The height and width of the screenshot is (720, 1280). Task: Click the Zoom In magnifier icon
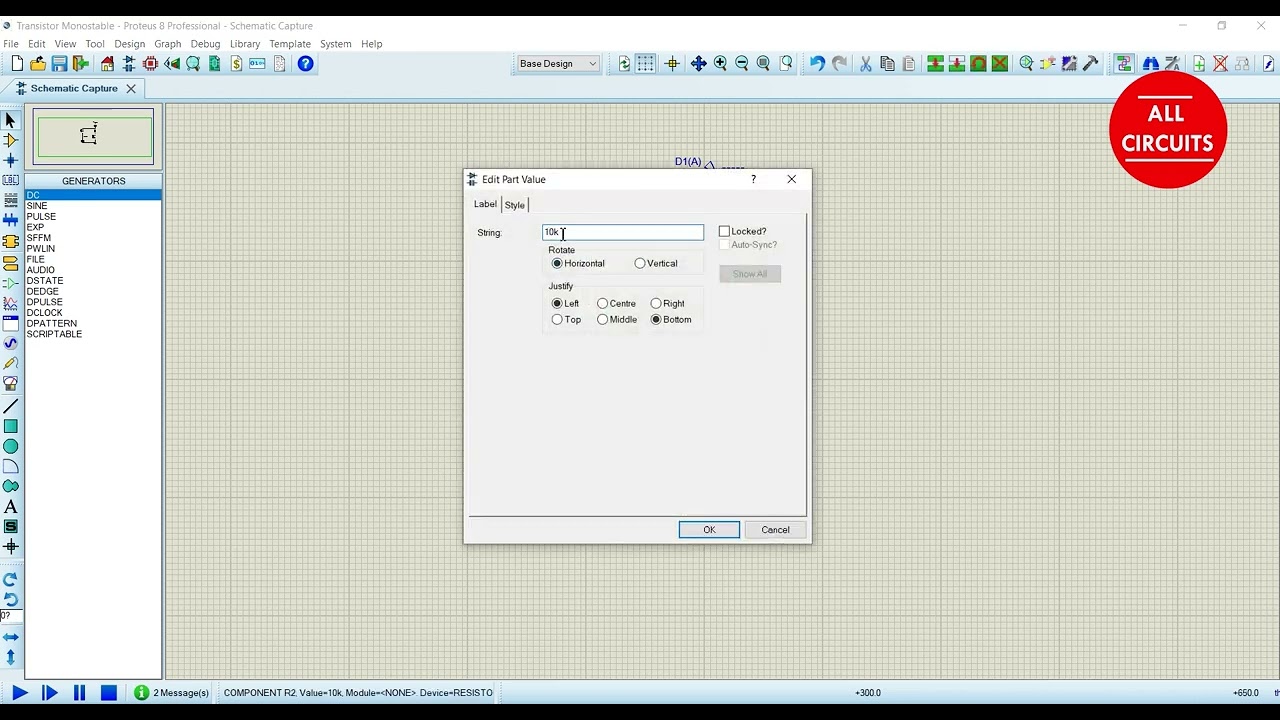(720, 64)
